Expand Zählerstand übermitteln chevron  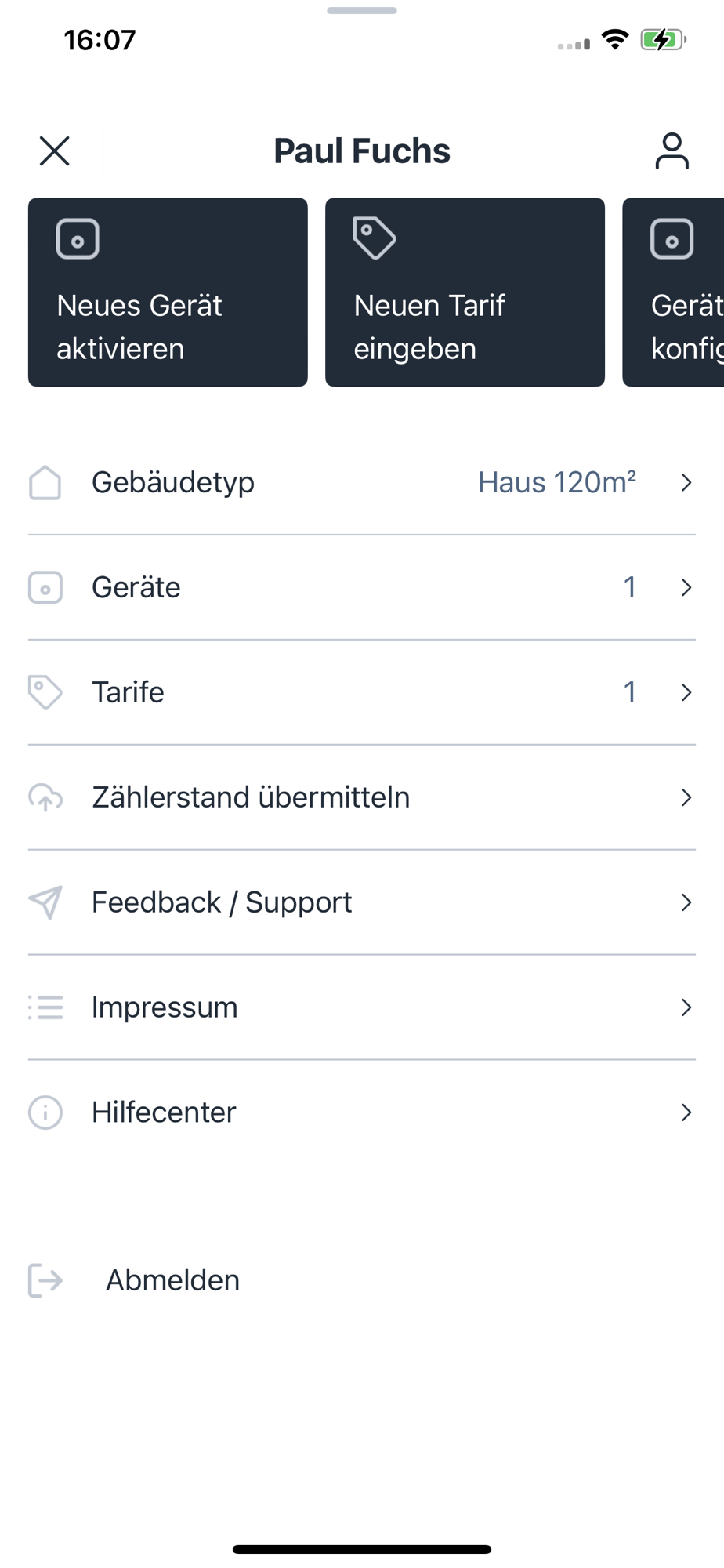pos(686,797)
